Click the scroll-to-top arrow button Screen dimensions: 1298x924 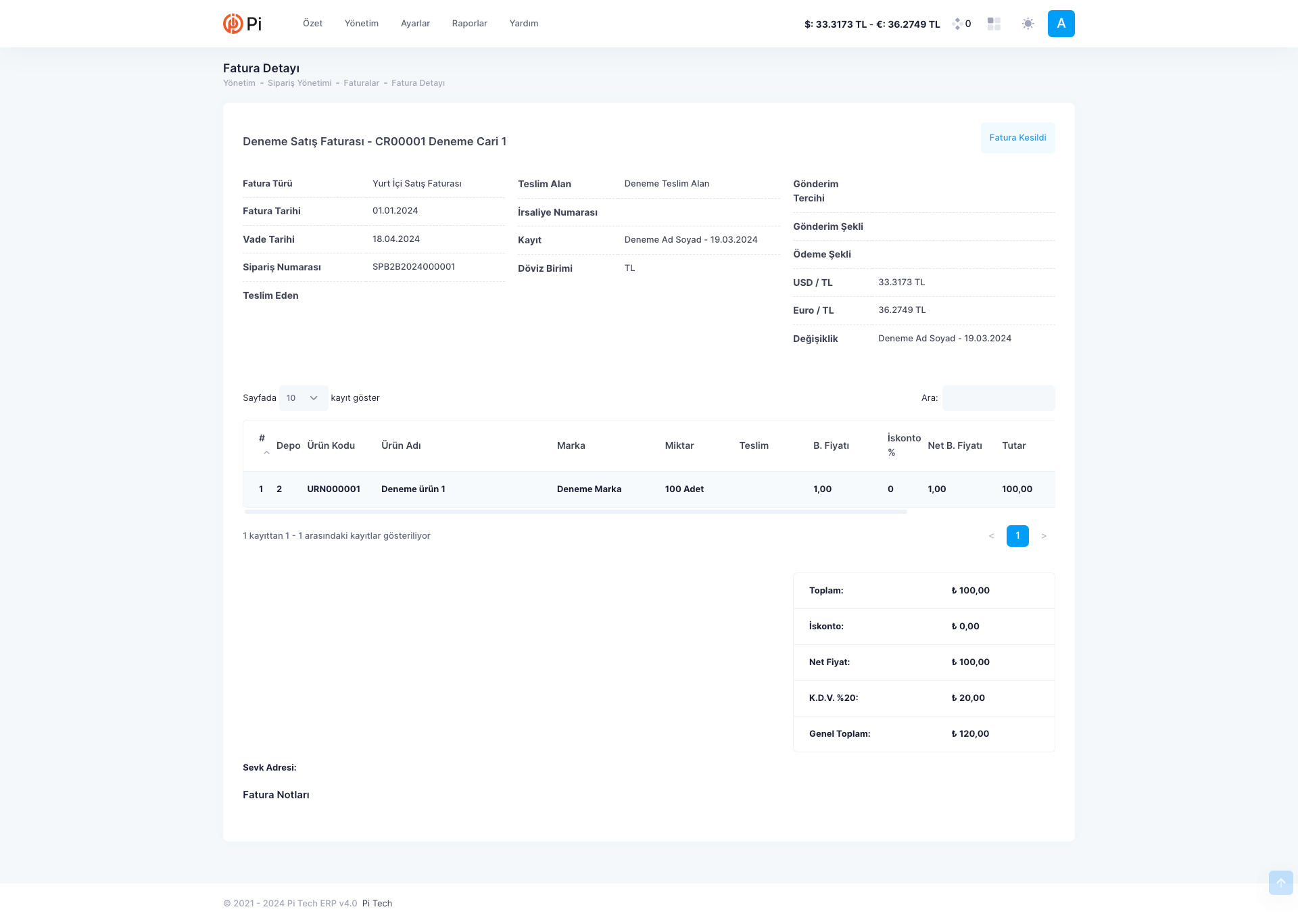pyautogui.click(x=1280, y=883)
